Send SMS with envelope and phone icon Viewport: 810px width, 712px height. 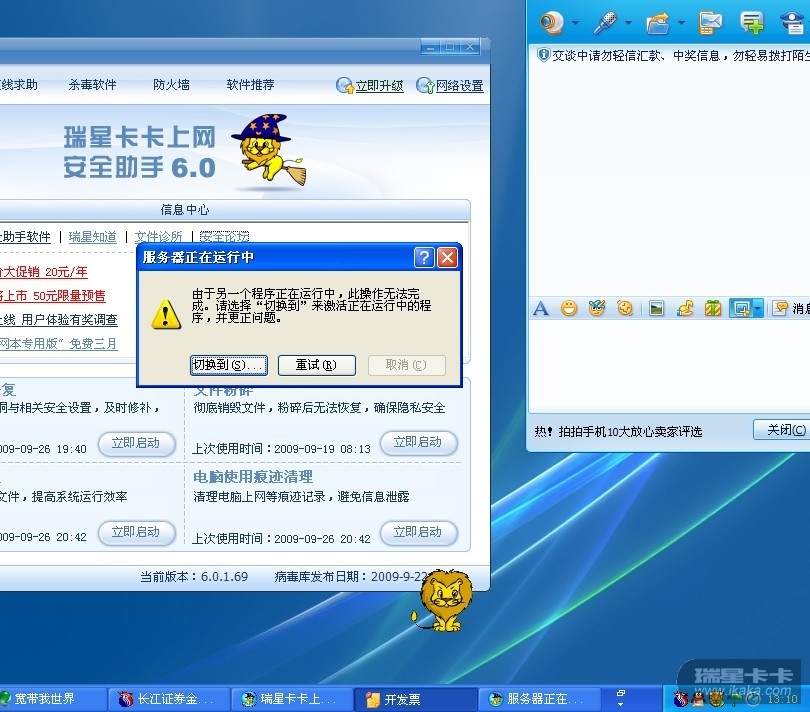click(x=710, y=23)
